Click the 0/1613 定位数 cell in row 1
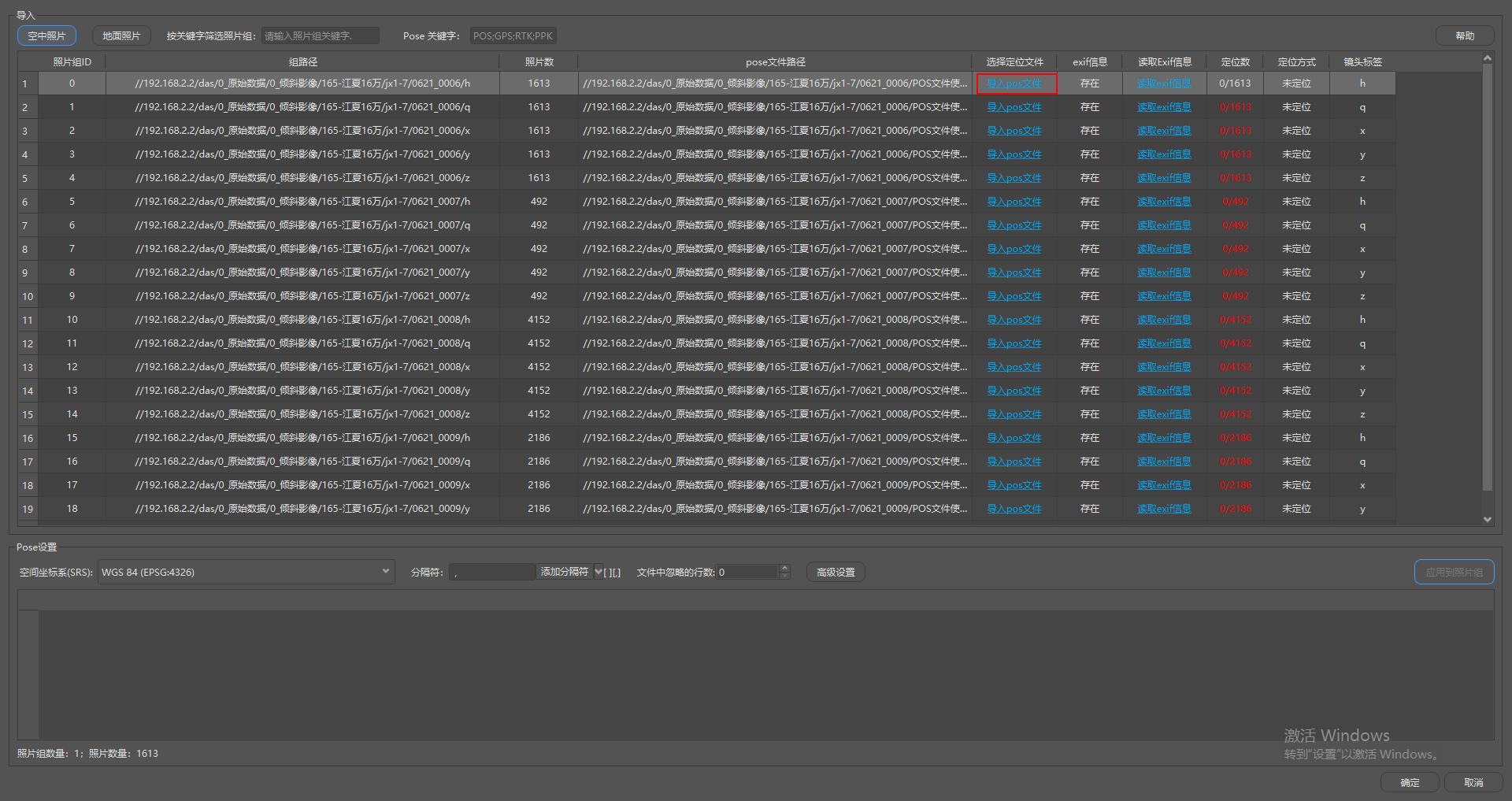The height and width of the screenshot is (801, 1512). [1235, 83]
